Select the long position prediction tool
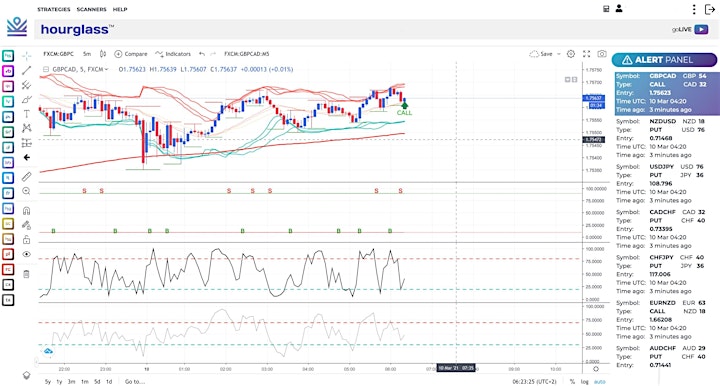The image size is (720, 386). [27, 143]
